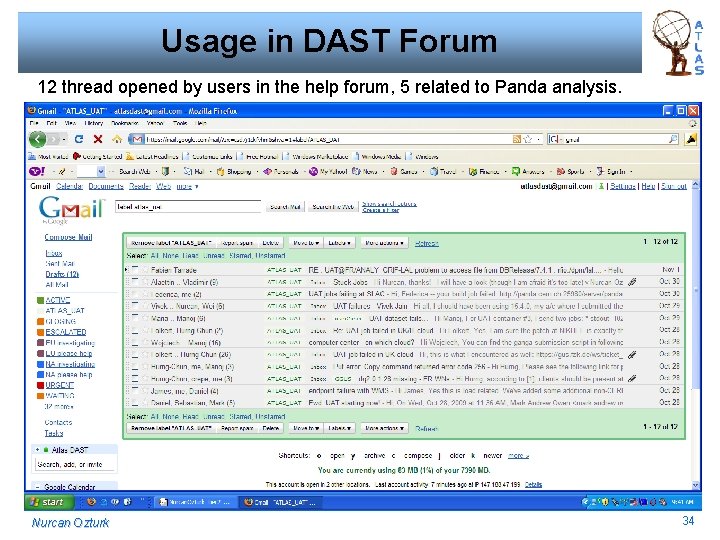Image resolution: width=720 pixels, height=540 pixels.
Task: Open the Yahoo toolbar search box dropdown
Action: (101, 171)
